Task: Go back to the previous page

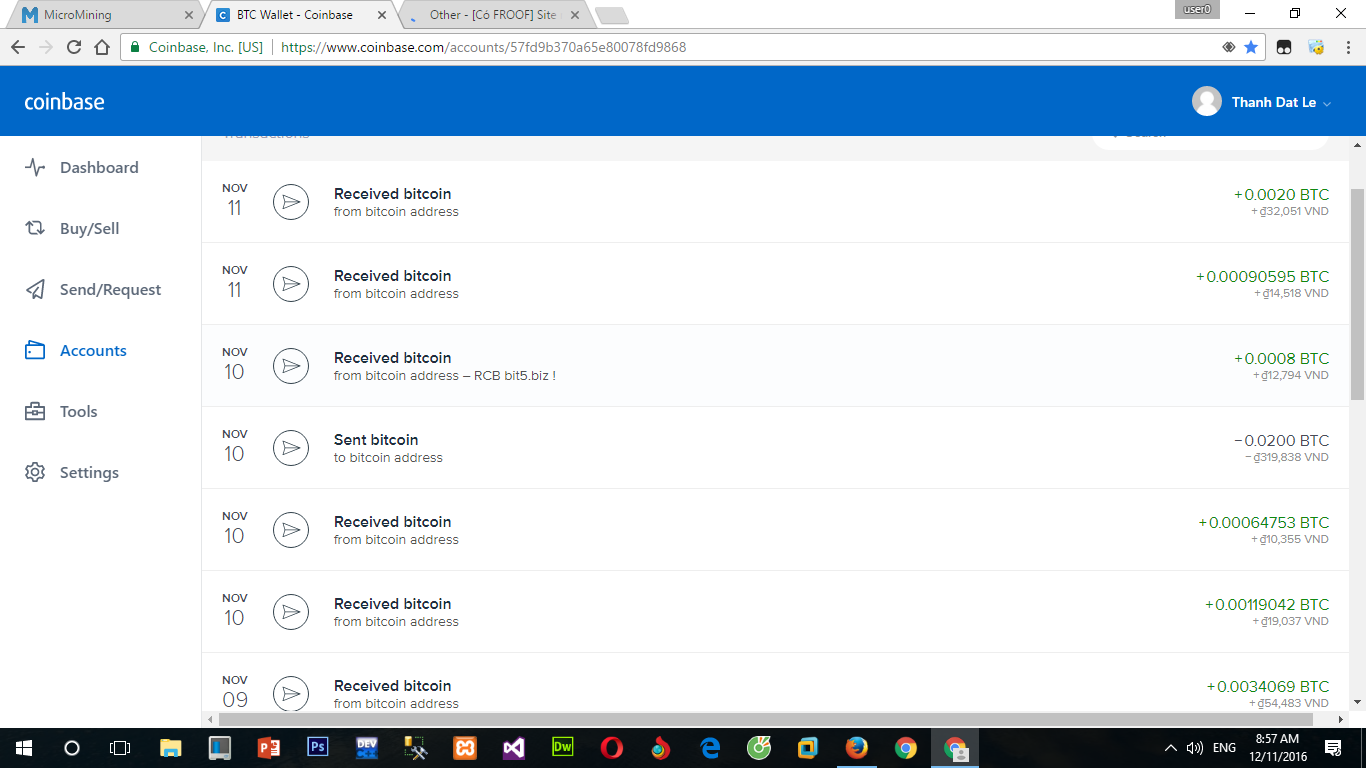Action: 17,47
